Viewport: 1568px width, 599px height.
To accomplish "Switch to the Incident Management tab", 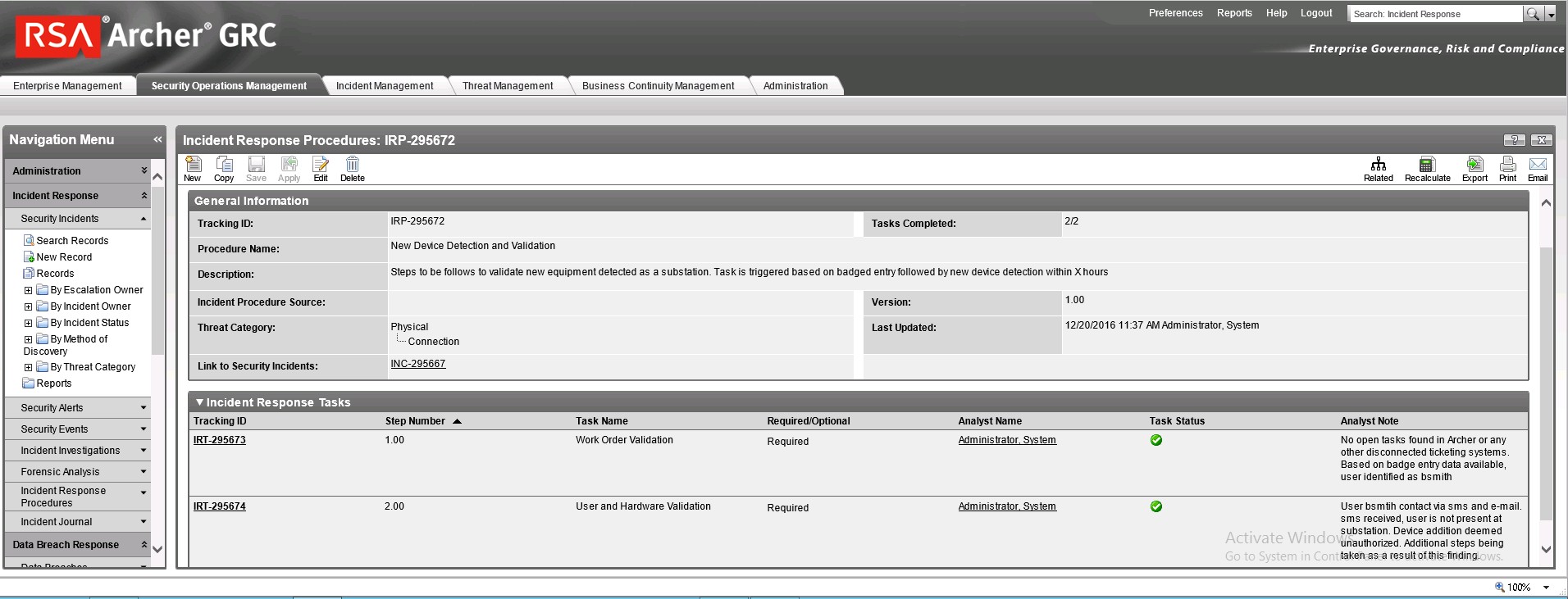I will 385,85.
